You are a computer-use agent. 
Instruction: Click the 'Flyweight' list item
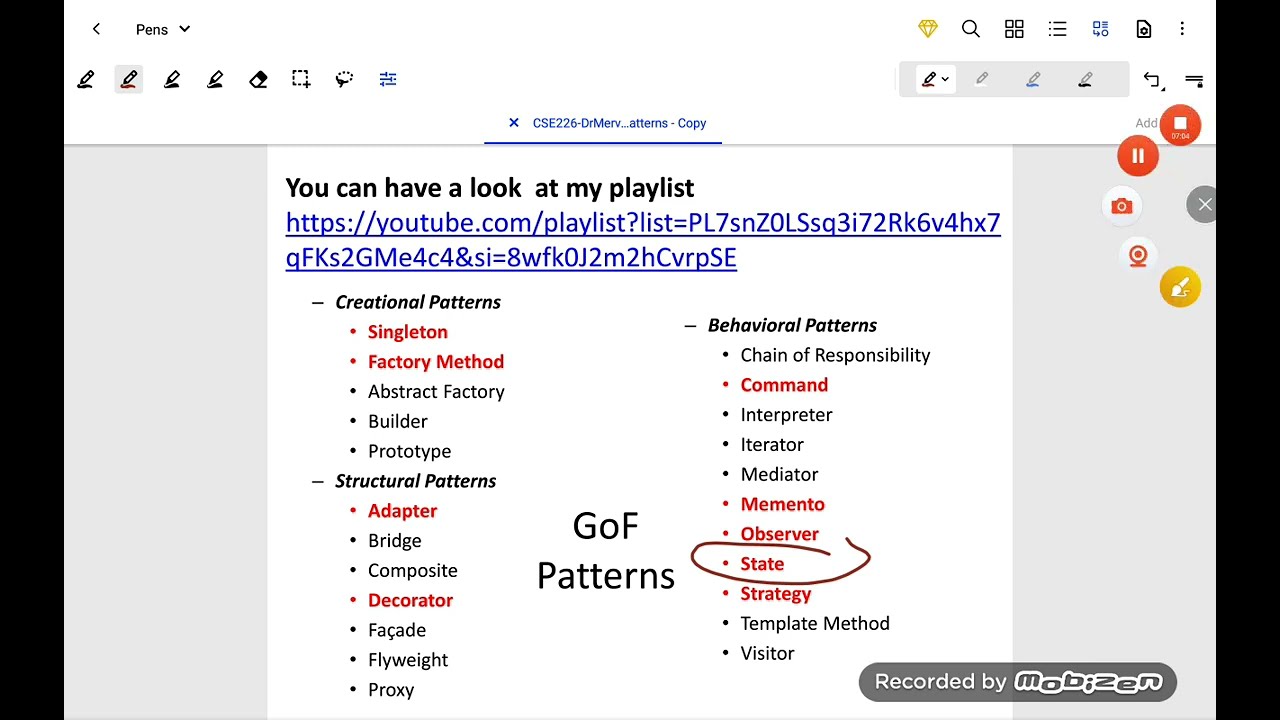(407, 660)
